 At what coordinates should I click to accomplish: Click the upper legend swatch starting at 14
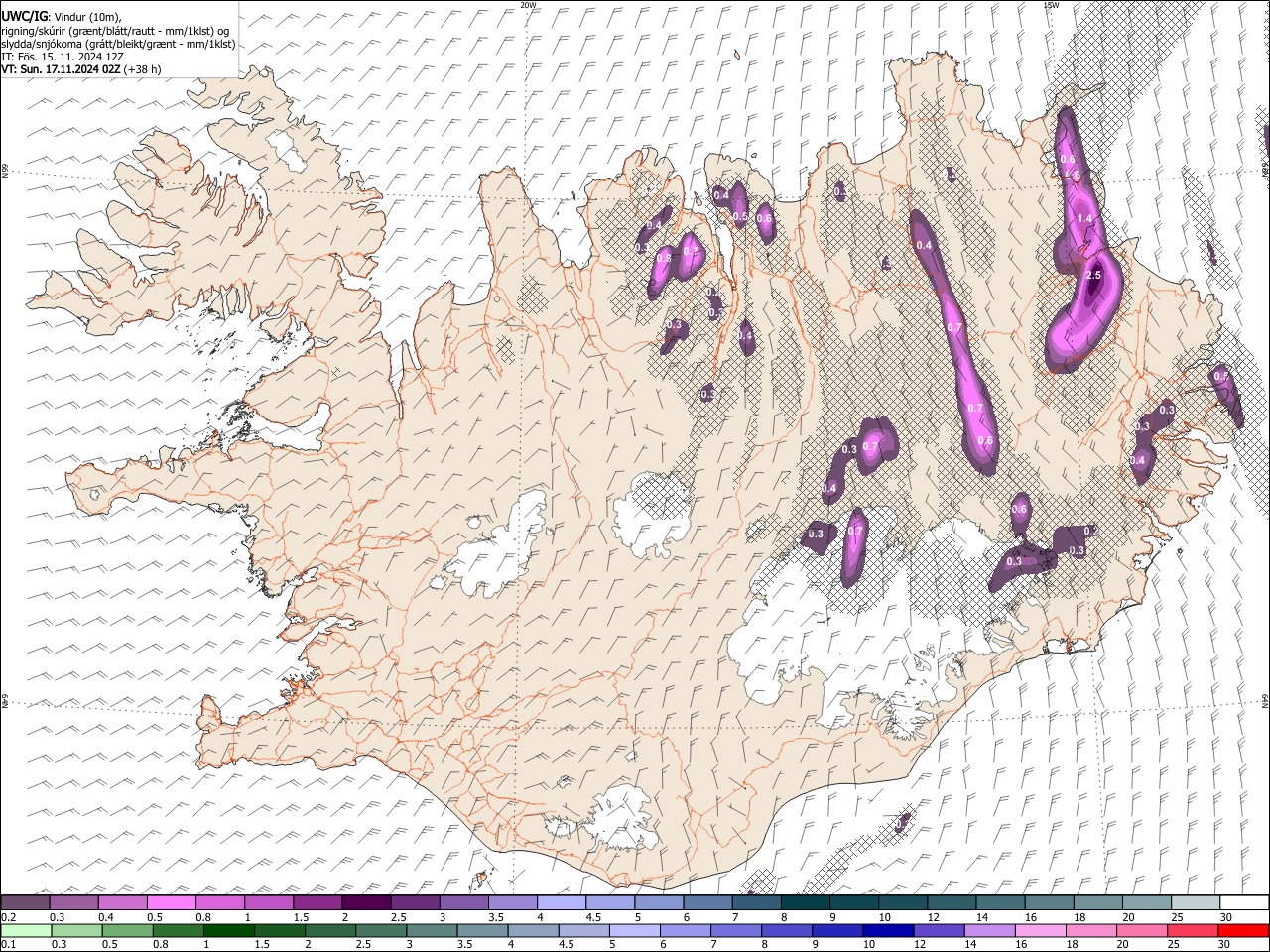point(999,902)
